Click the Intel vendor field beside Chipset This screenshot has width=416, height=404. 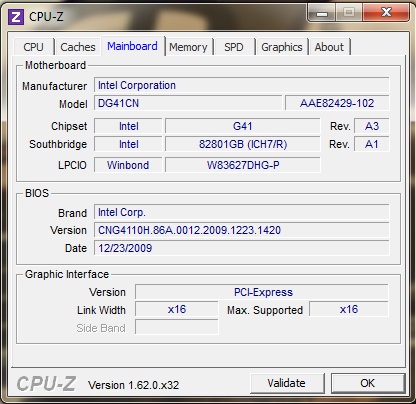point(128,126)
